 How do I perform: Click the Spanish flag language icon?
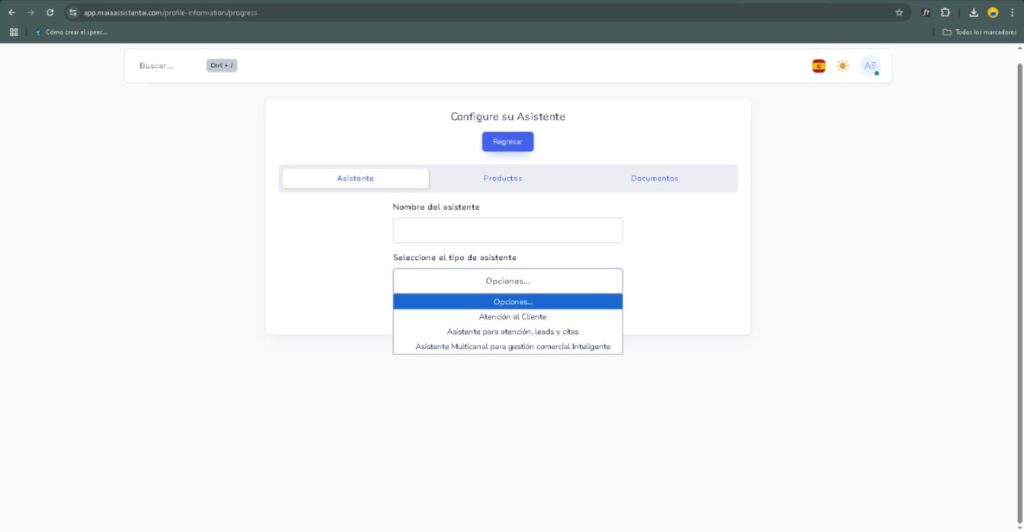tap(818, 66)
